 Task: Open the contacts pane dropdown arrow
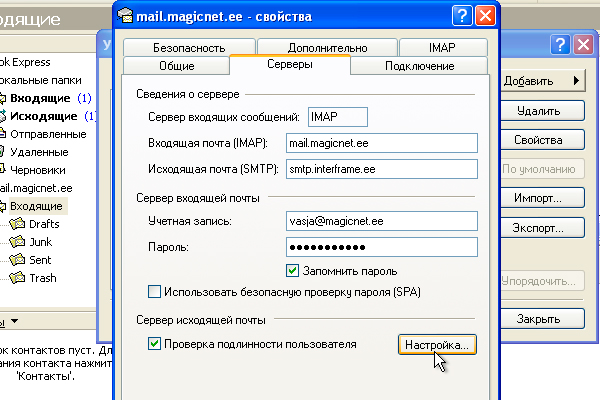15,321
